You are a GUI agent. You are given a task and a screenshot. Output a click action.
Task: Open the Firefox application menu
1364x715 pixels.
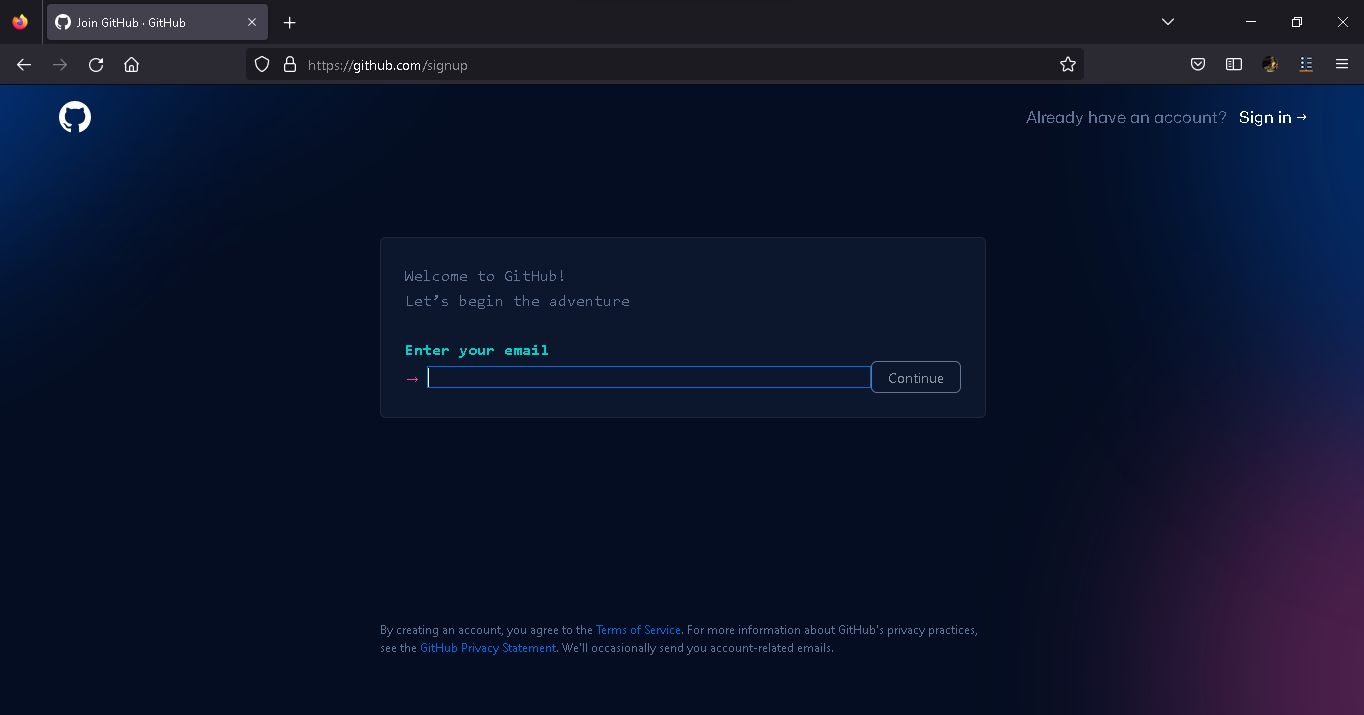tap(1342, 64)
